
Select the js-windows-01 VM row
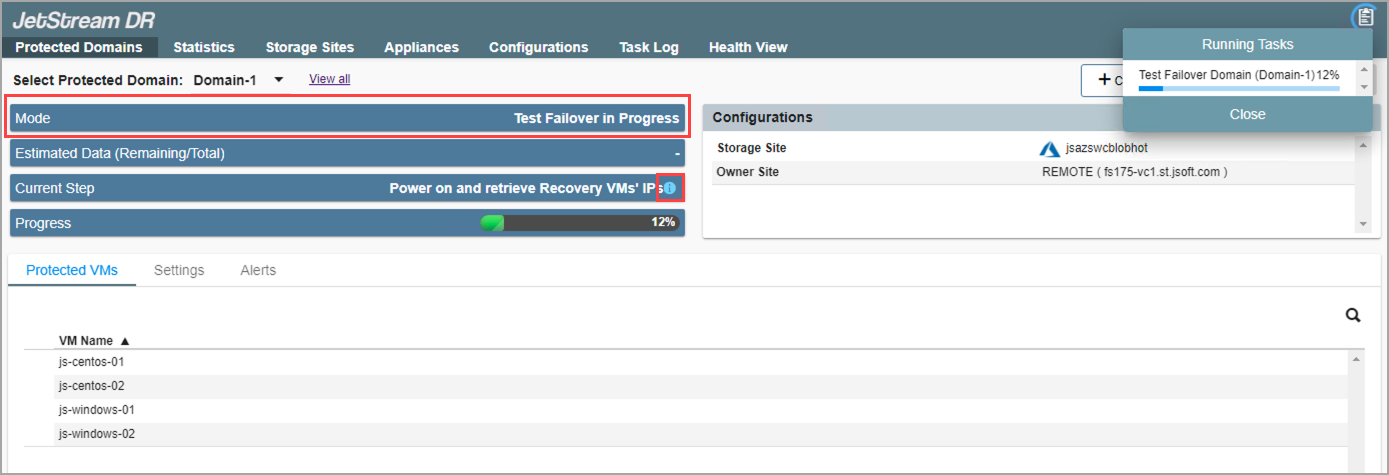tap(97, 410)
